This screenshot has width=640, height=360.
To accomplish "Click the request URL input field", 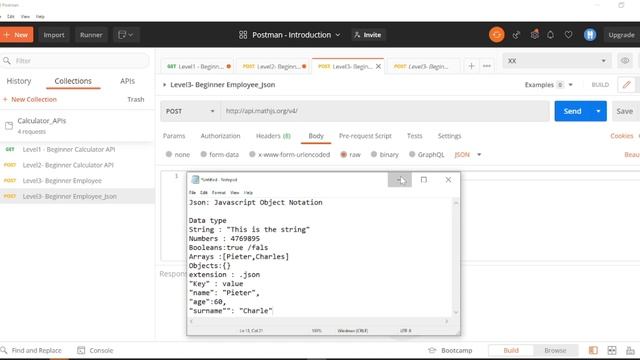I will pos(385,111).
